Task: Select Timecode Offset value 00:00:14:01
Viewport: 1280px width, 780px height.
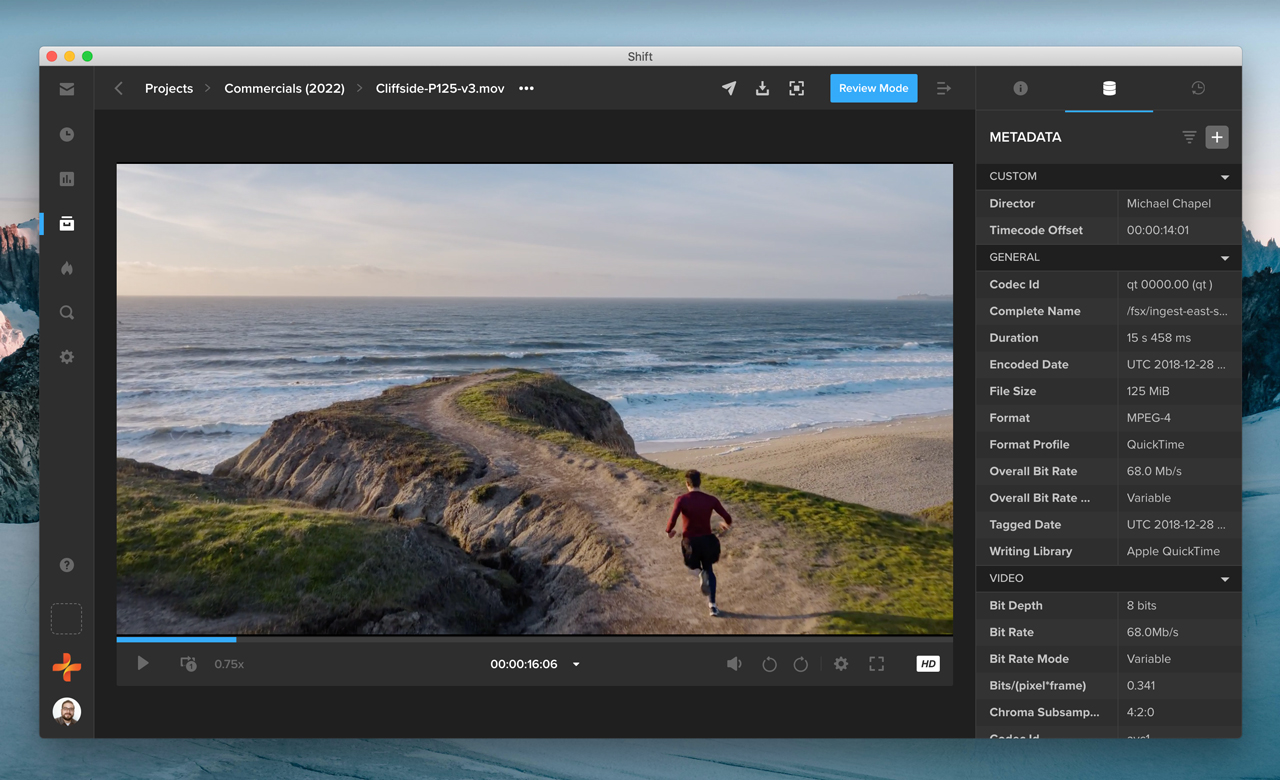Action: [x=1157, y=230]
